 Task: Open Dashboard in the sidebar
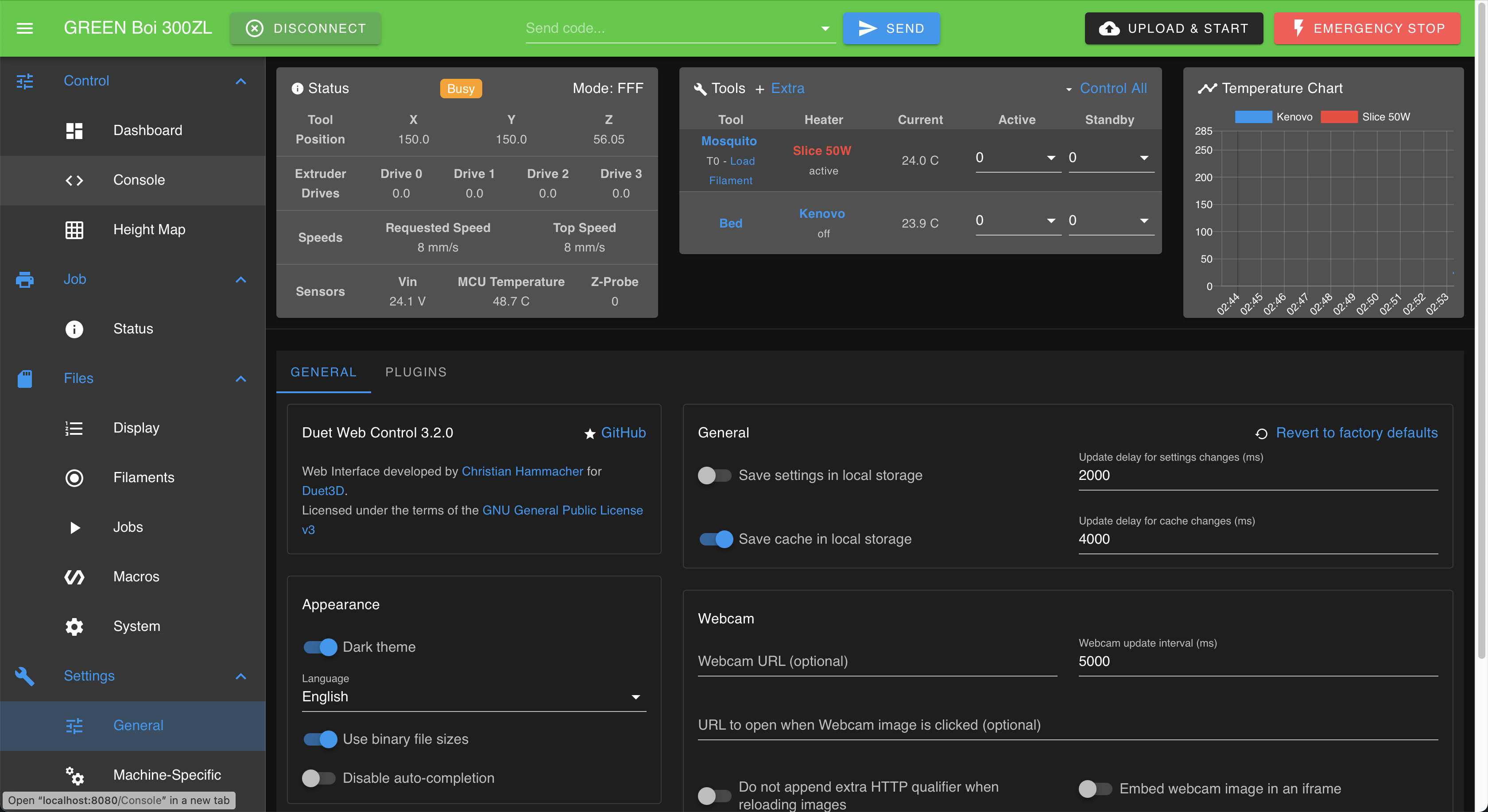(147, 131)
